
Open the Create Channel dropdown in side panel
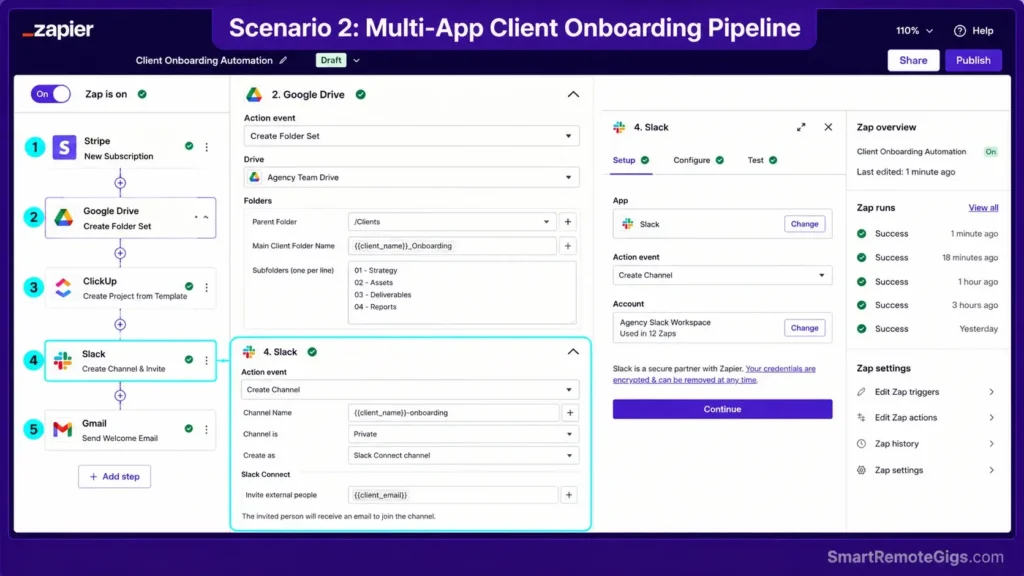pos(722,276)
